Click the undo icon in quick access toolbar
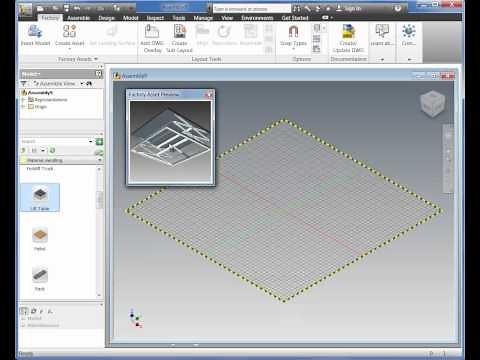480x360 pixels. point(77,8)
